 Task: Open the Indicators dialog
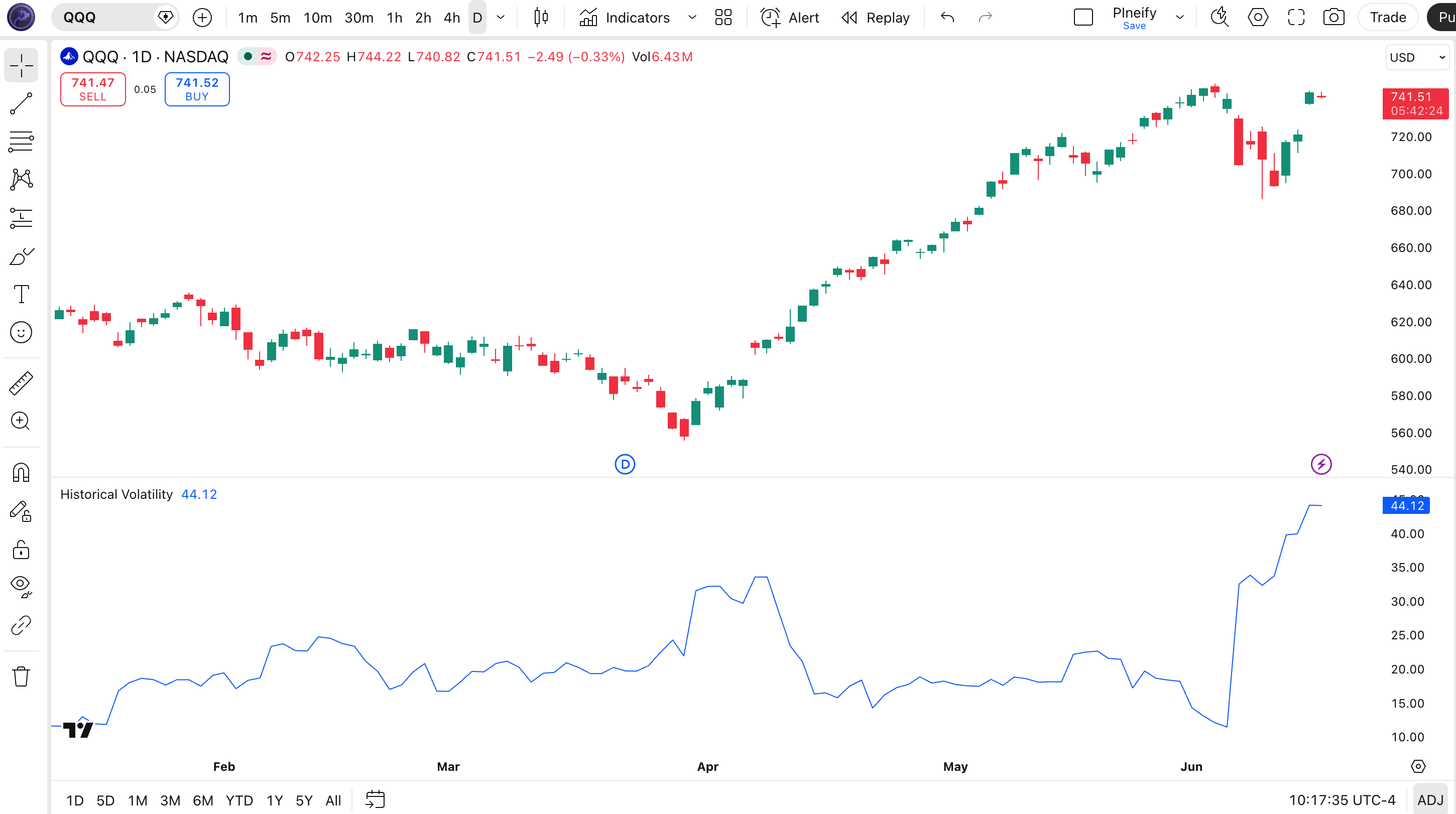625,18
